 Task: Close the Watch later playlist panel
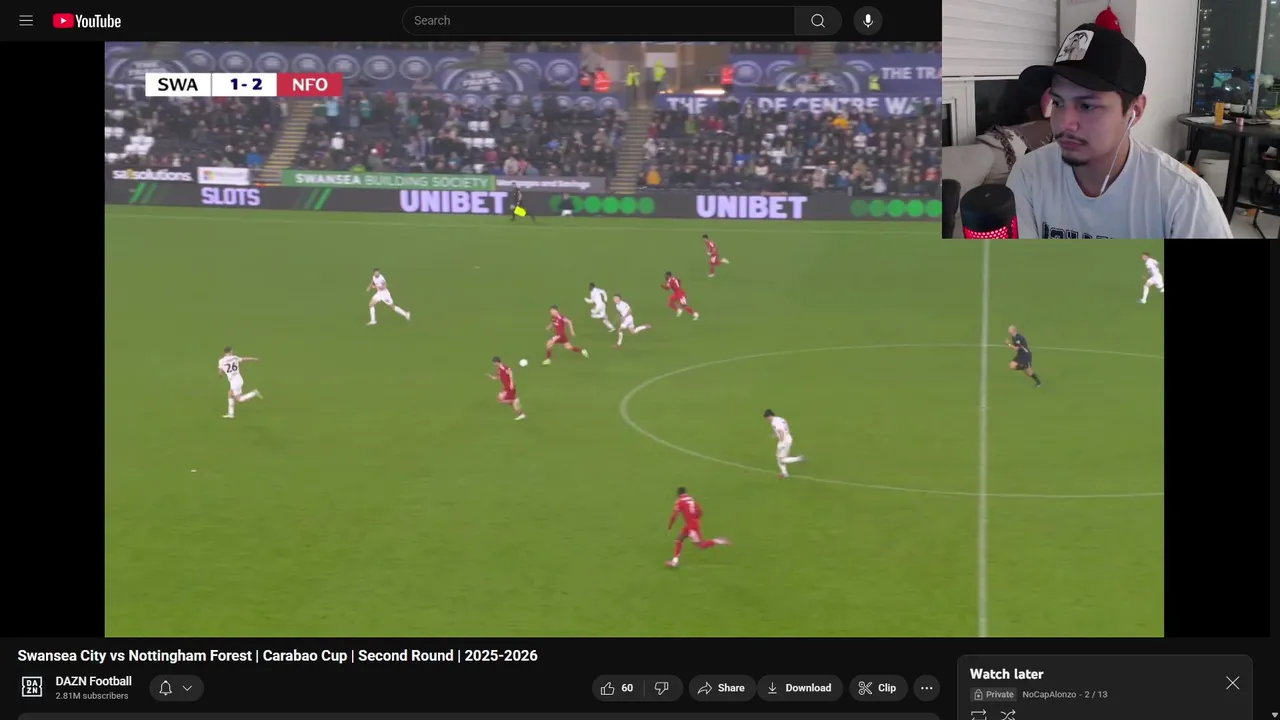click(x=1232, y=683)
